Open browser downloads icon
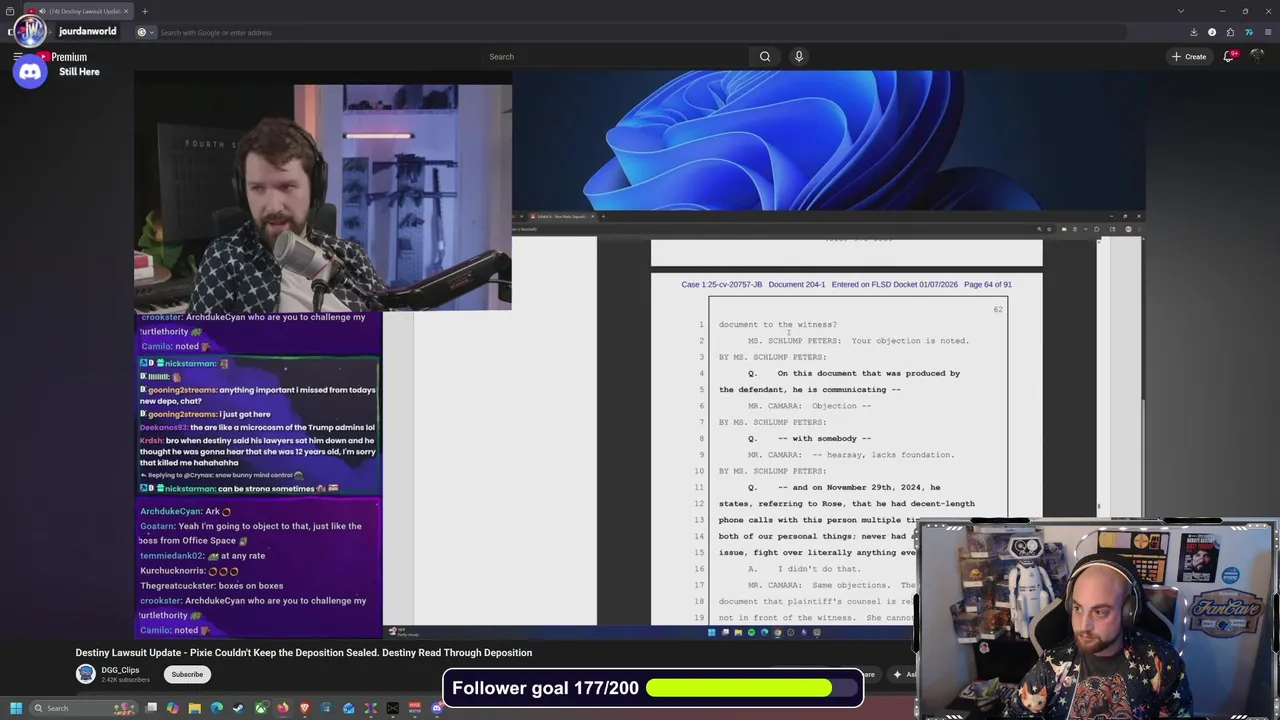Viewport: 1280px width, 720px height. coord(1194,32)
